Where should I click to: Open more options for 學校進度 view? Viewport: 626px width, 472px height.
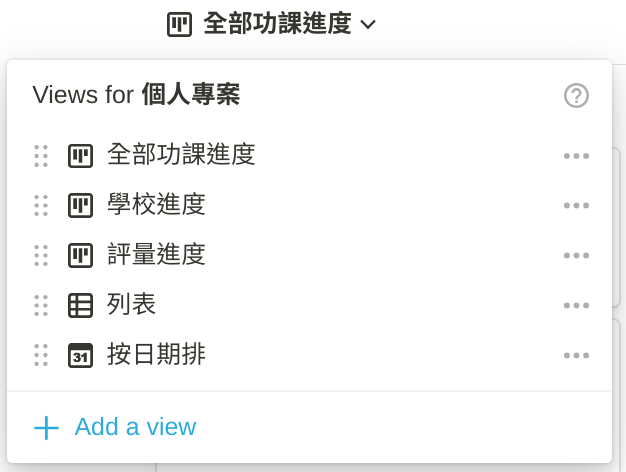tap(576, 205)
